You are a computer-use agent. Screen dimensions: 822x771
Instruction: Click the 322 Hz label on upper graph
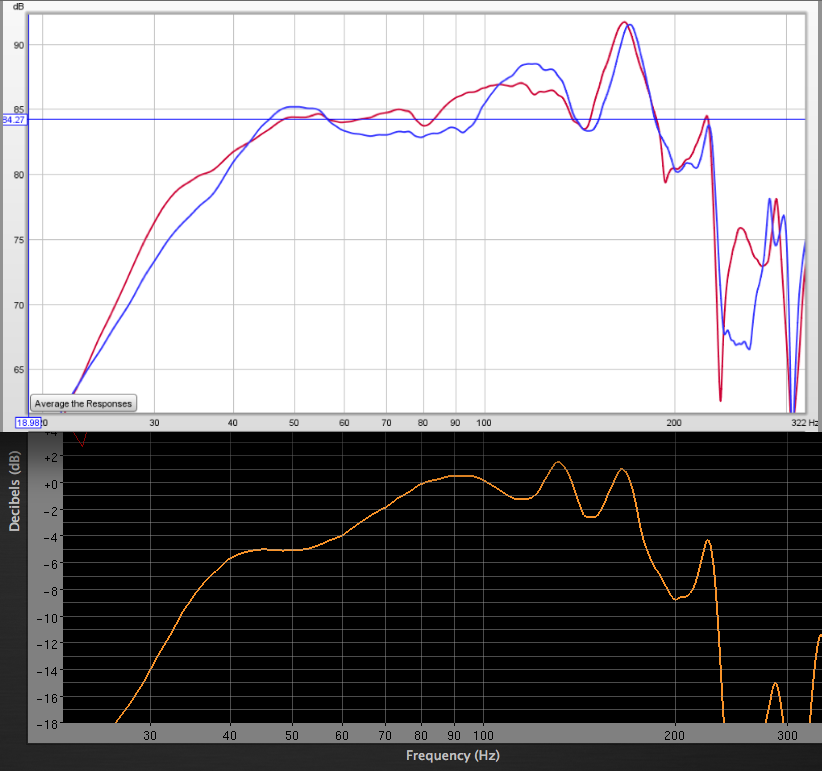(804, 422)
